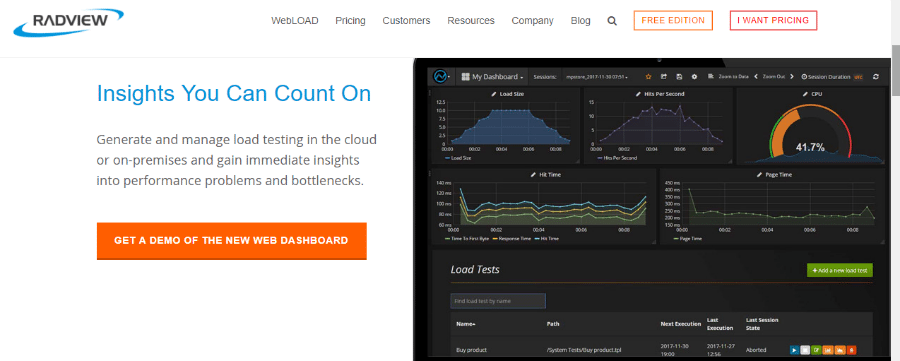Toggle the UTC badge by Session Duration
Viewport: 900px width, 361px height.
pos(859,76)
